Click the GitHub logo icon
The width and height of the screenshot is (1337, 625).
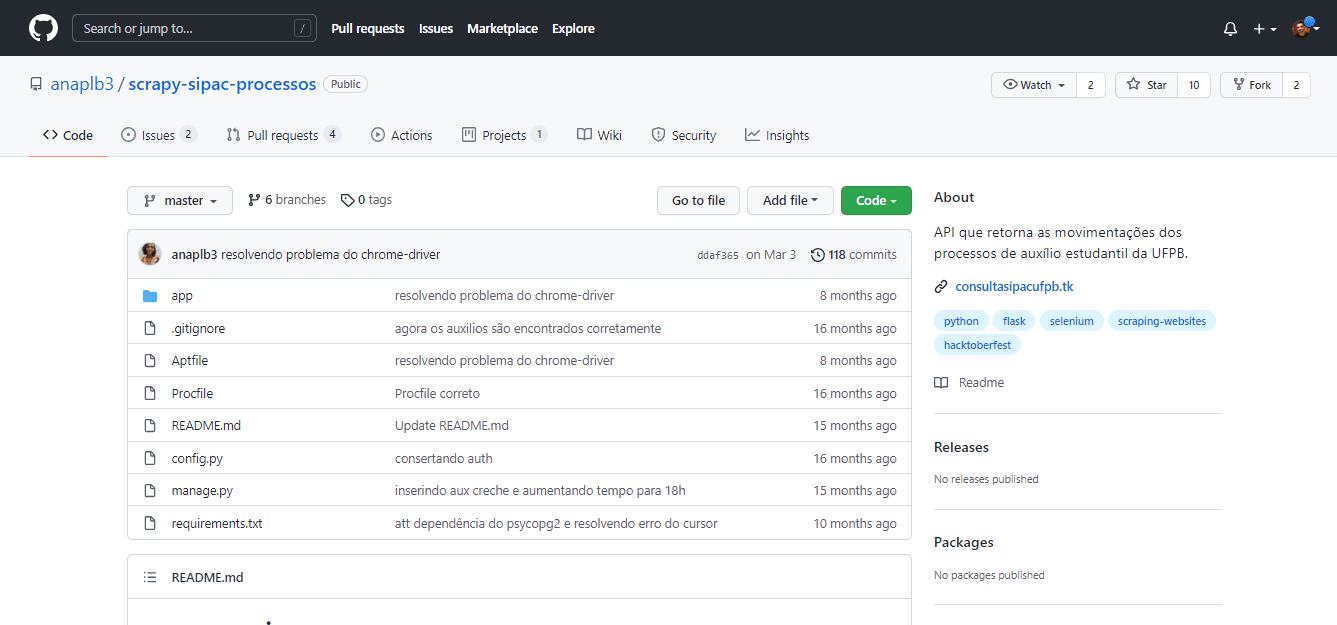(43, 28)
